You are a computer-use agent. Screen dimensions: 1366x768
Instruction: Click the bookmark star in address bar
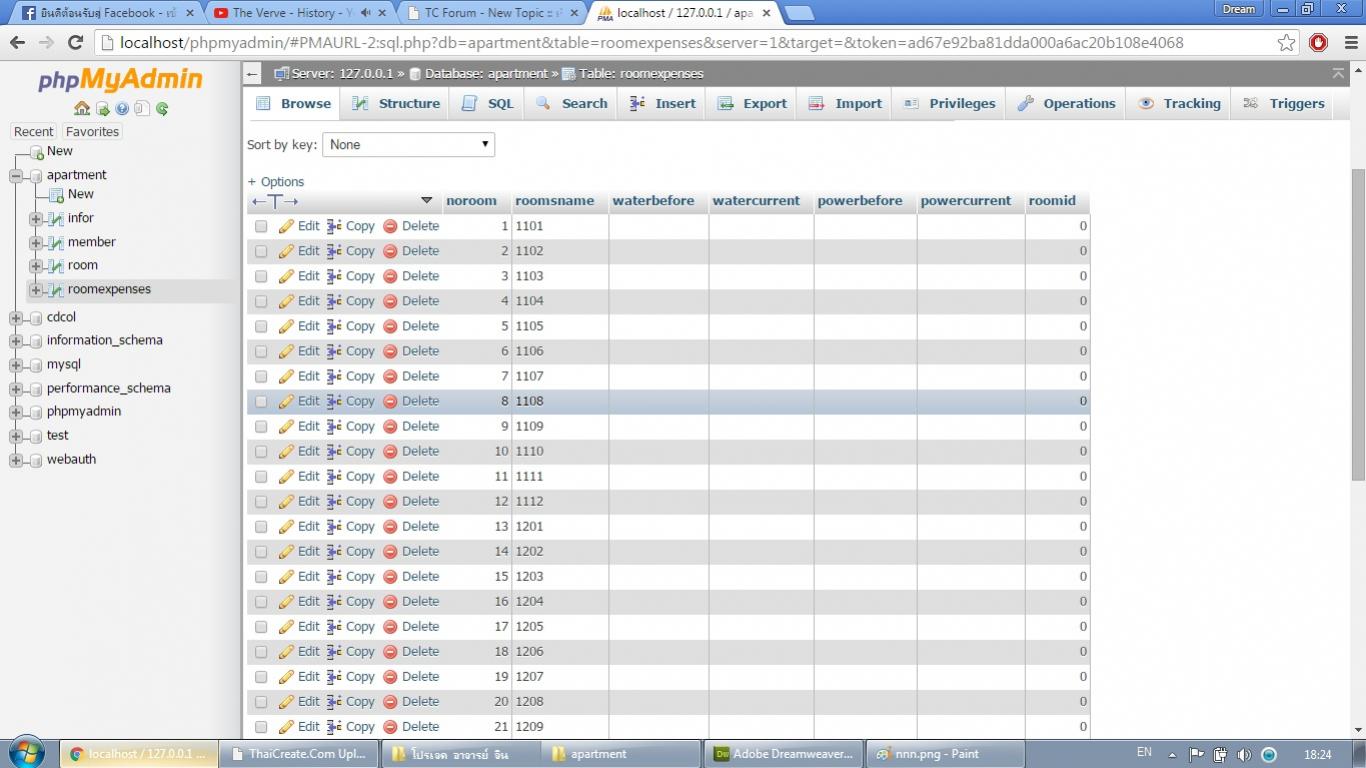click(x=1286, y=43)
